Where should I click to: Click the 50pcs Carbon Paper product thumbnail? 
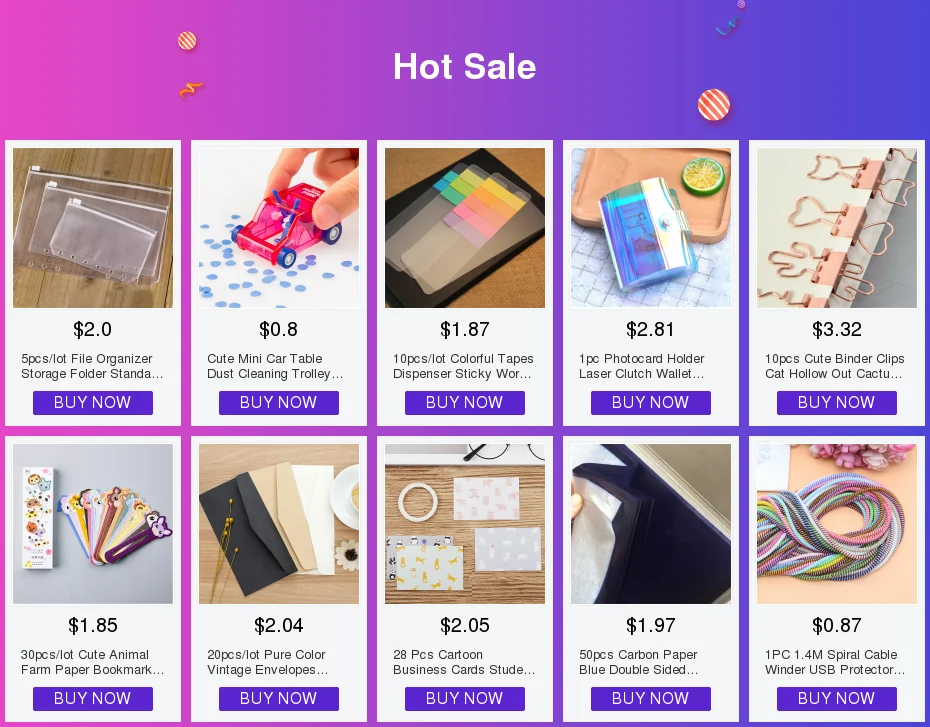pyautogui.click(x=651, y=524)
